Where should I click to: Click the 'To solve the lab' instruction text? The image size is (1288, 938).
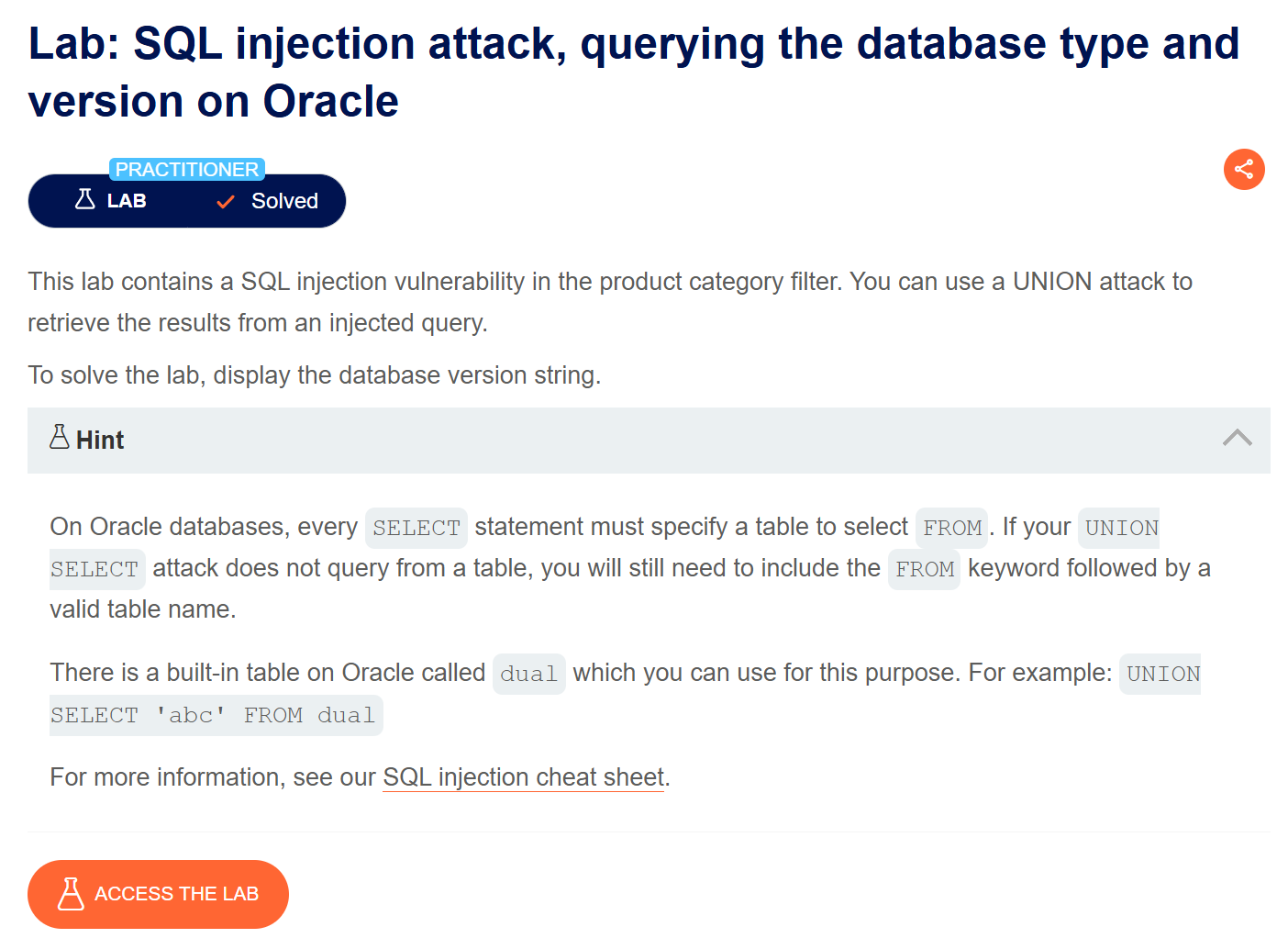315,375
